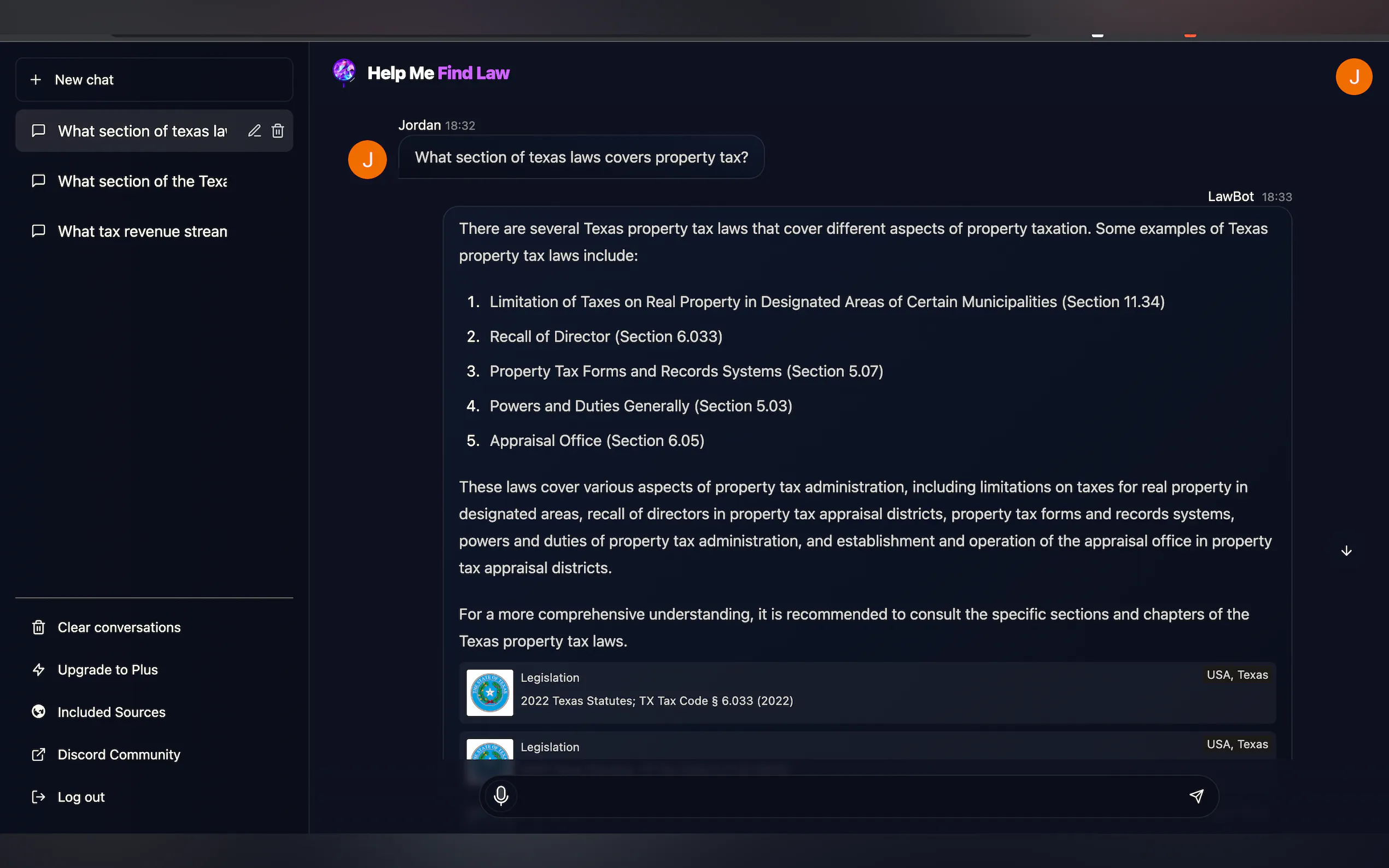
Task: Click the scroll-to-bottom arrow icon
Action: click(1346, 551)
